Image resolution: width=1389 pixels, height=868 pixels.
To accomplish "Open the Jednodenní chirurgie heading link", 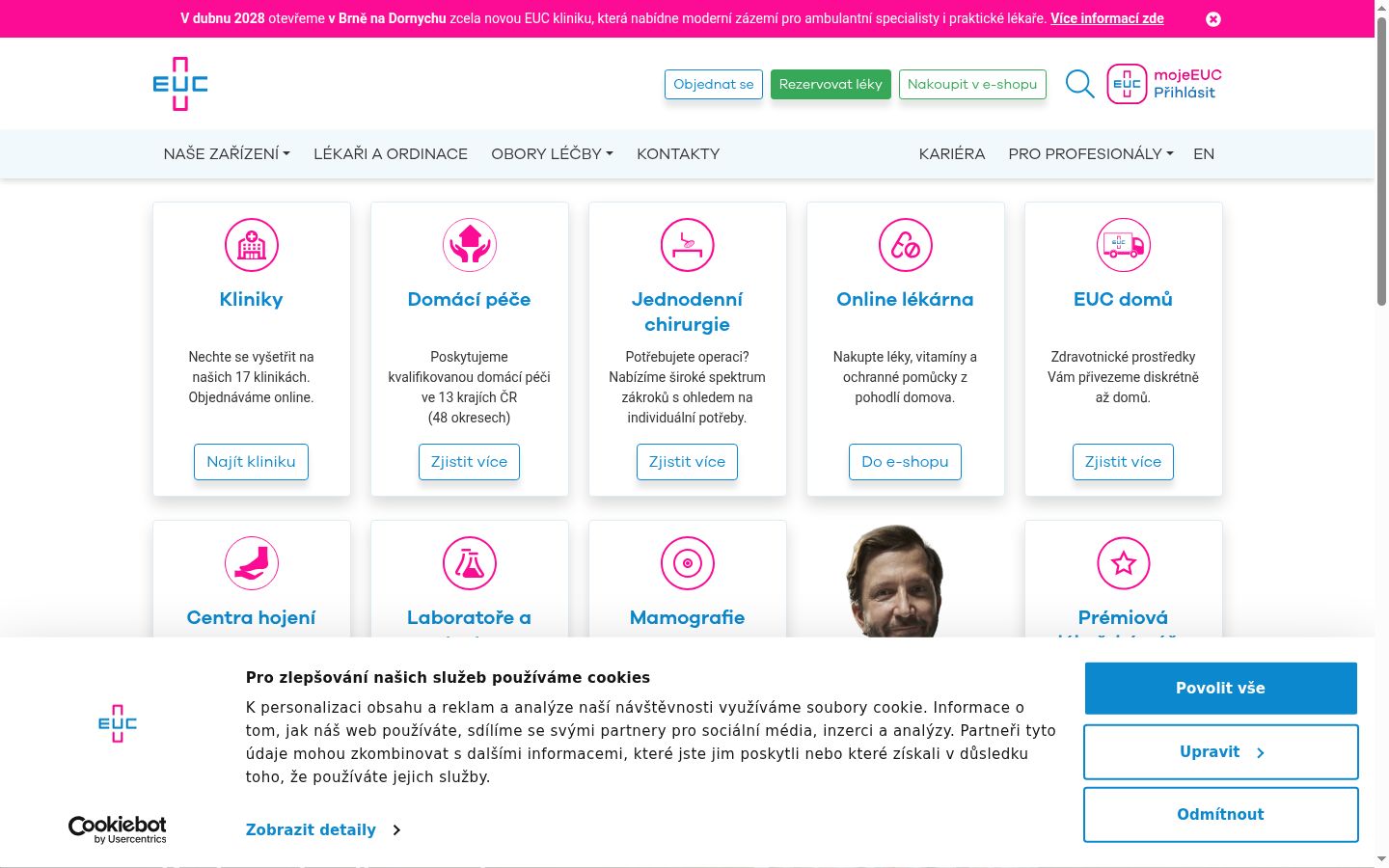I will (688, 312).
